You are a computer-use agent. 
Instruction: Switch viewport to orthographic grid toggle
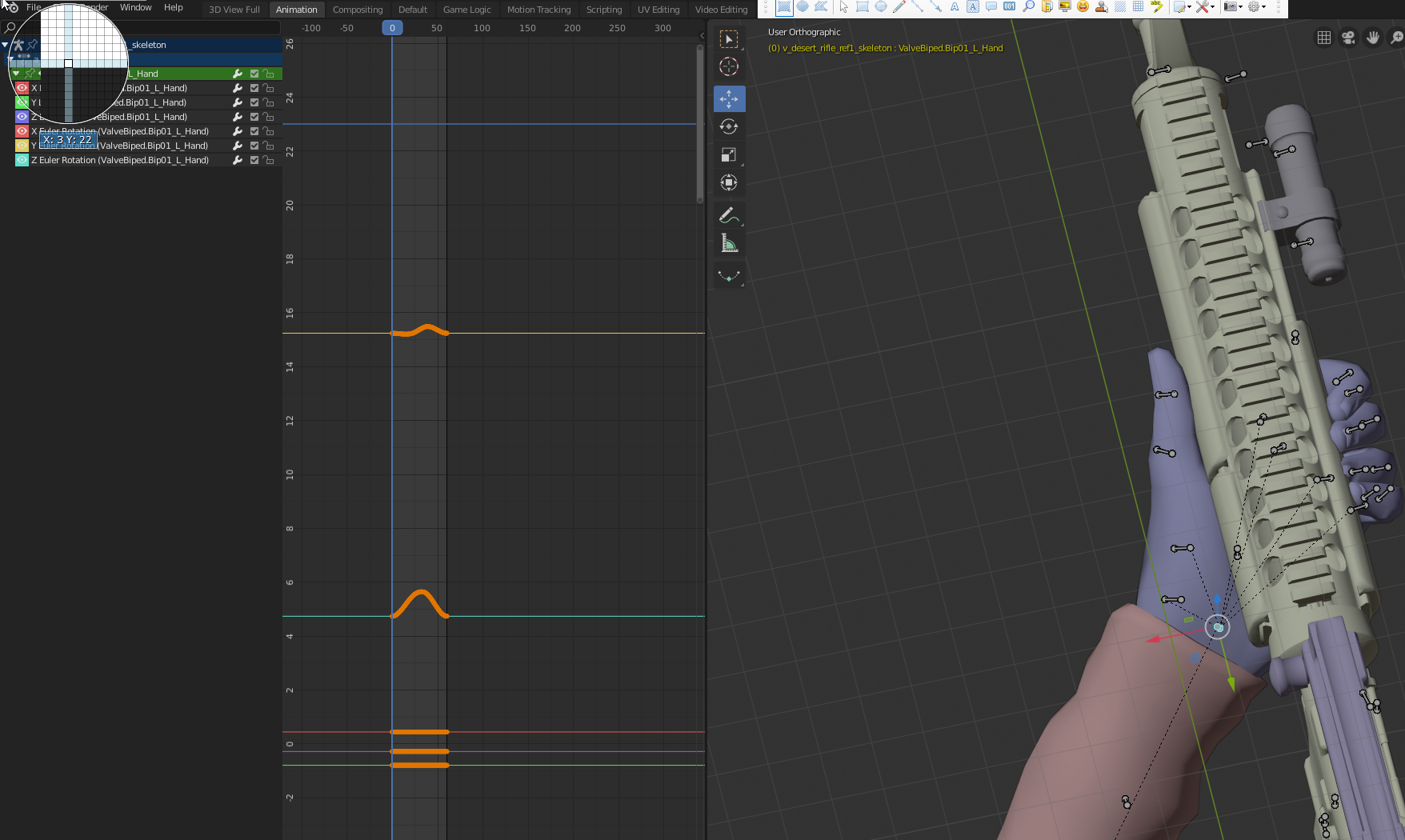(x=1324, y=38)
